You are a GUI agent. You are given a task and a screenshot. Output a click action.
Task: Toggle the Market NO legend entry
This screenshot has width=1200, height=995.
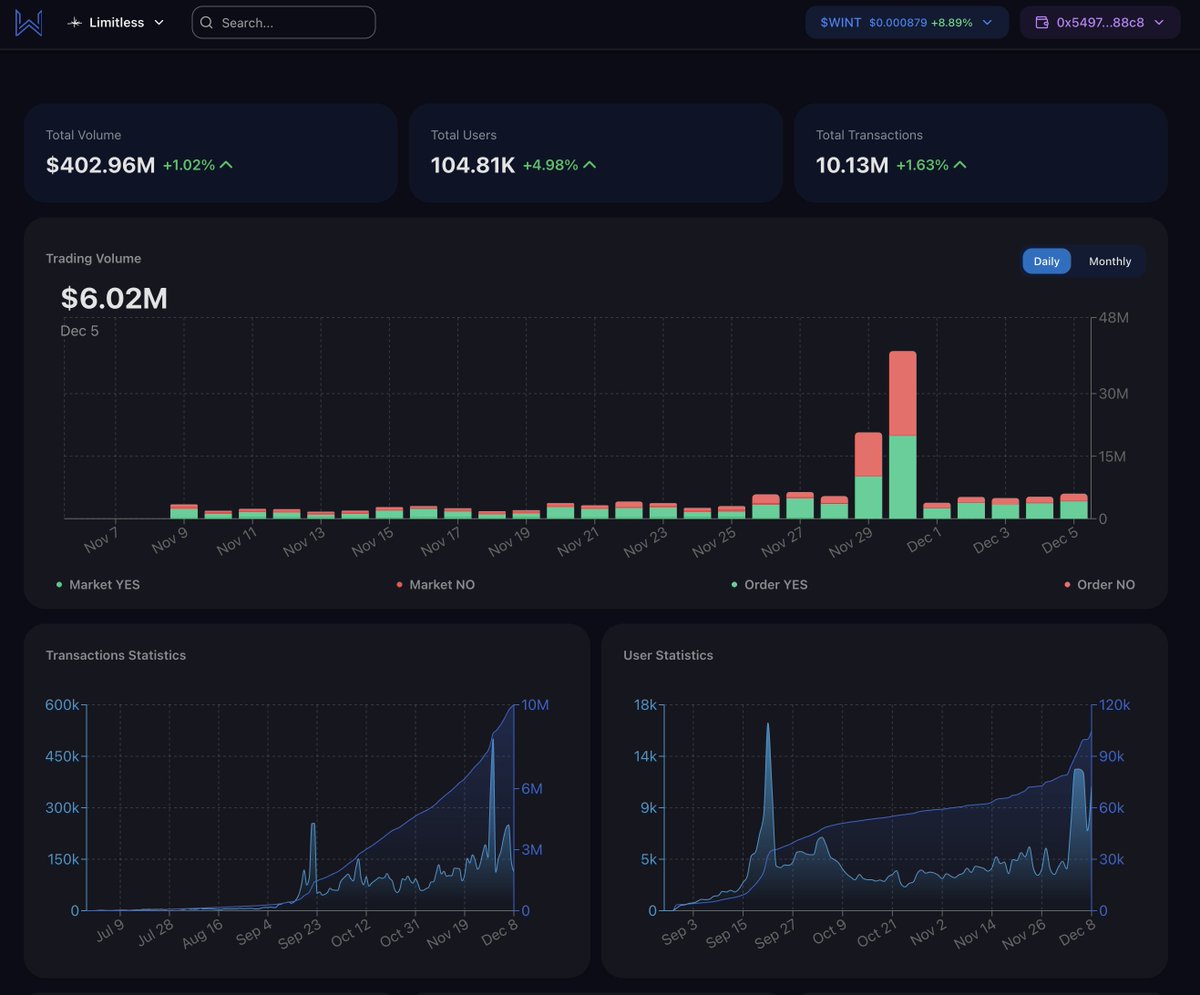pyautogui.click(x=435, y=584)
